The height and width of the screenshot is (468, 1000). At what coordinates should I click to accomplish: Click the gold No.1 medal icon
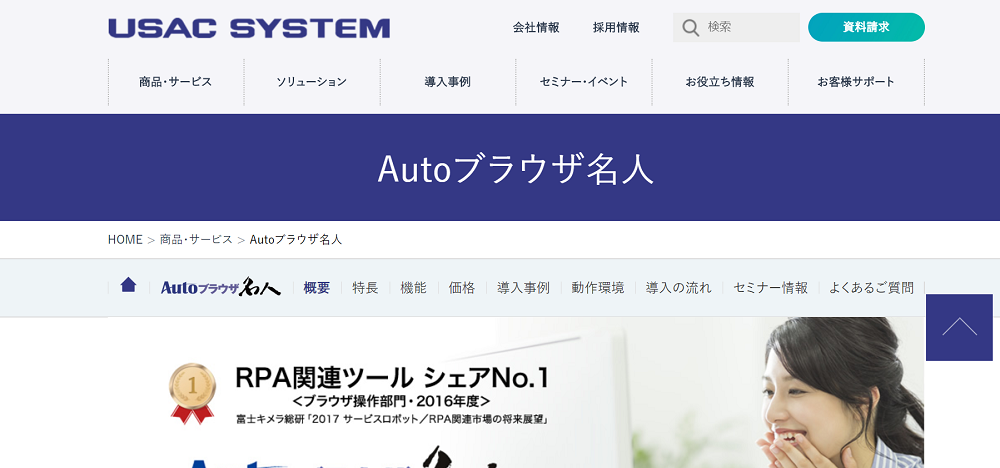pos(192,393)
